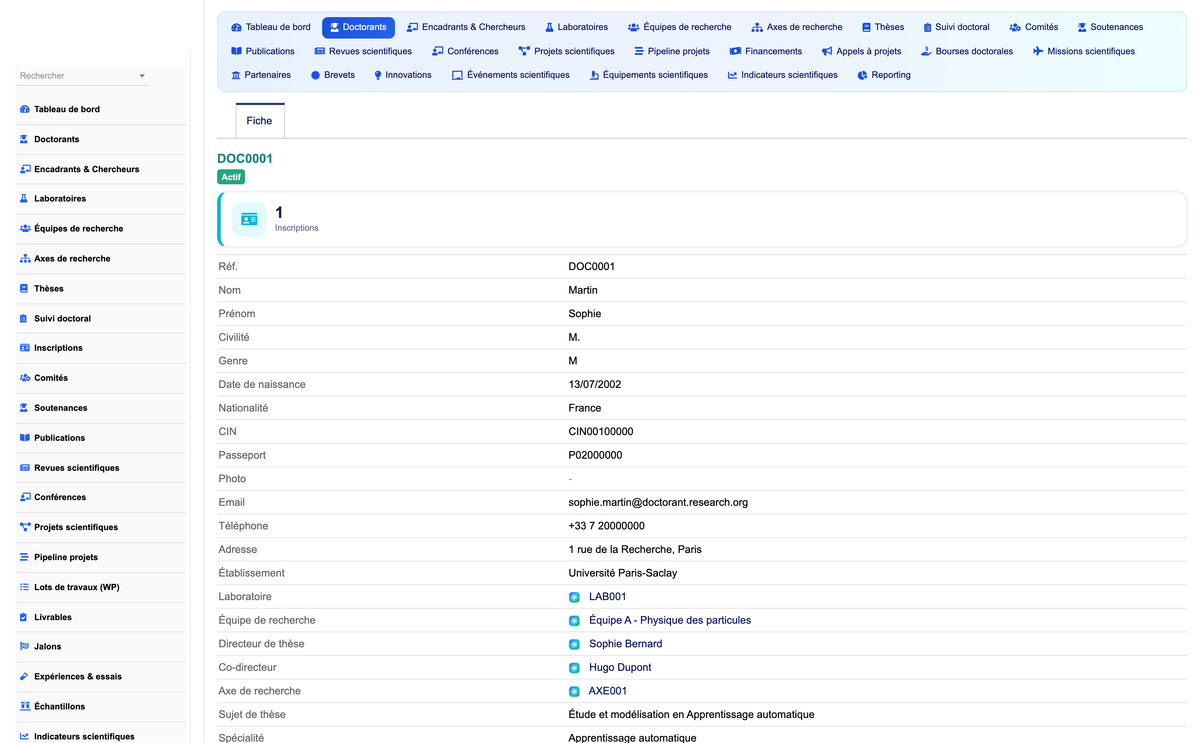The image size is (1200, 743).
Task: Click the Expériences & essais pencil icon
Action: point(25,677)
